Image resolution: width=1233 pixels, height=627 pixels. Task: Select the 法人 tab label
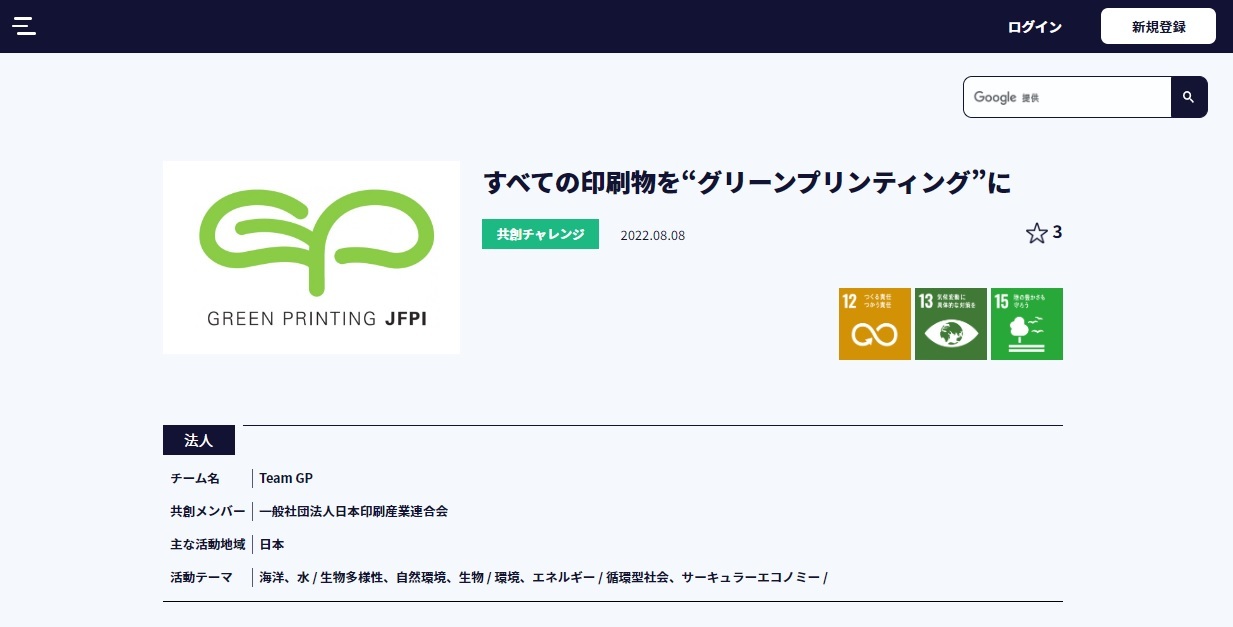point(199,440)
